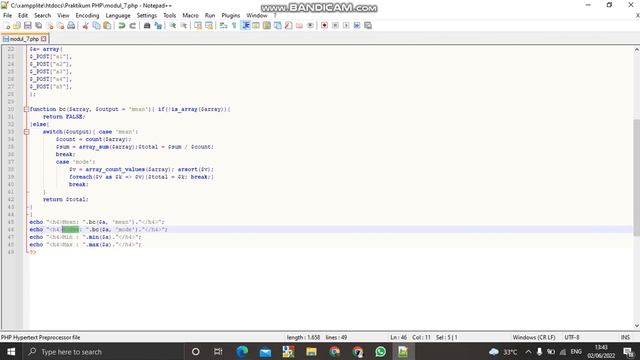Click ENG language indicator in system tray
This screenshot has width=640, height=360.
point(576,352)
